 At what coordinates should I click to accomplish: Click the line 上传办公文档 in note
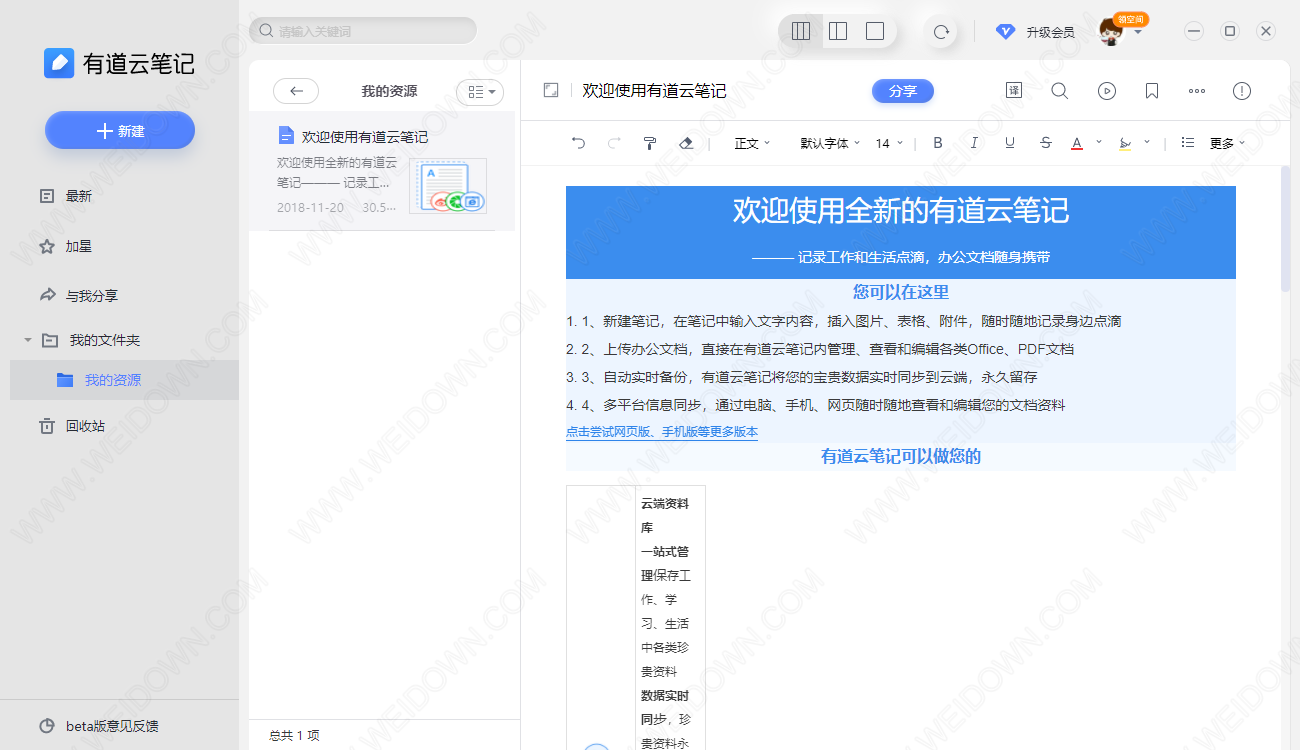[820, 349]
